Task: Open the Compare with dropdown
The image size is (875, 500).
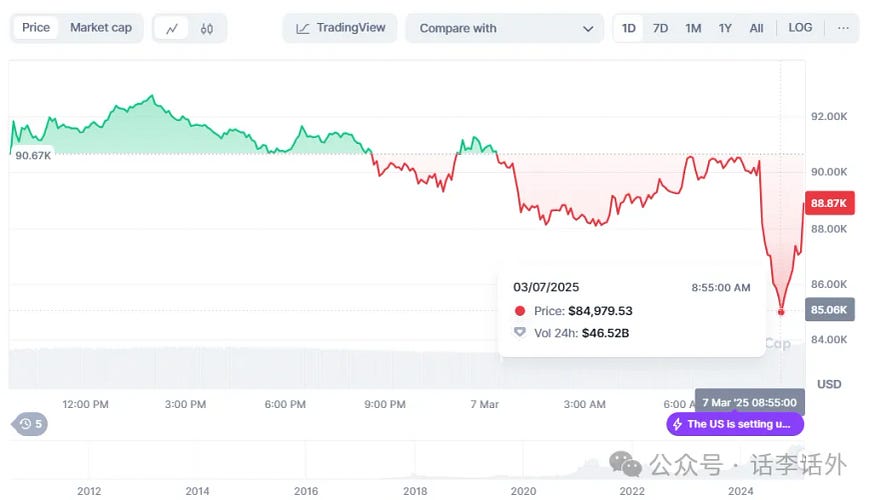Action: pyautogui.click(x=504, y=28)
